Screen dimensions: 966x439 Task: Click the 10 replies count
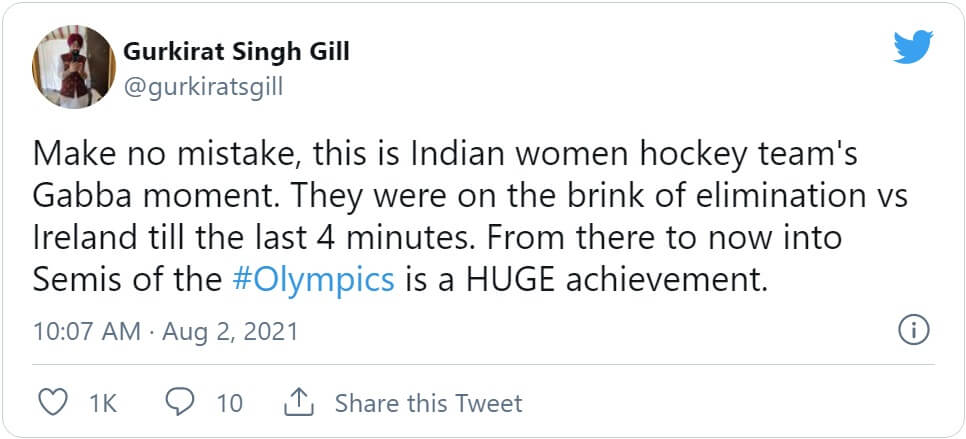click(229, 403)
